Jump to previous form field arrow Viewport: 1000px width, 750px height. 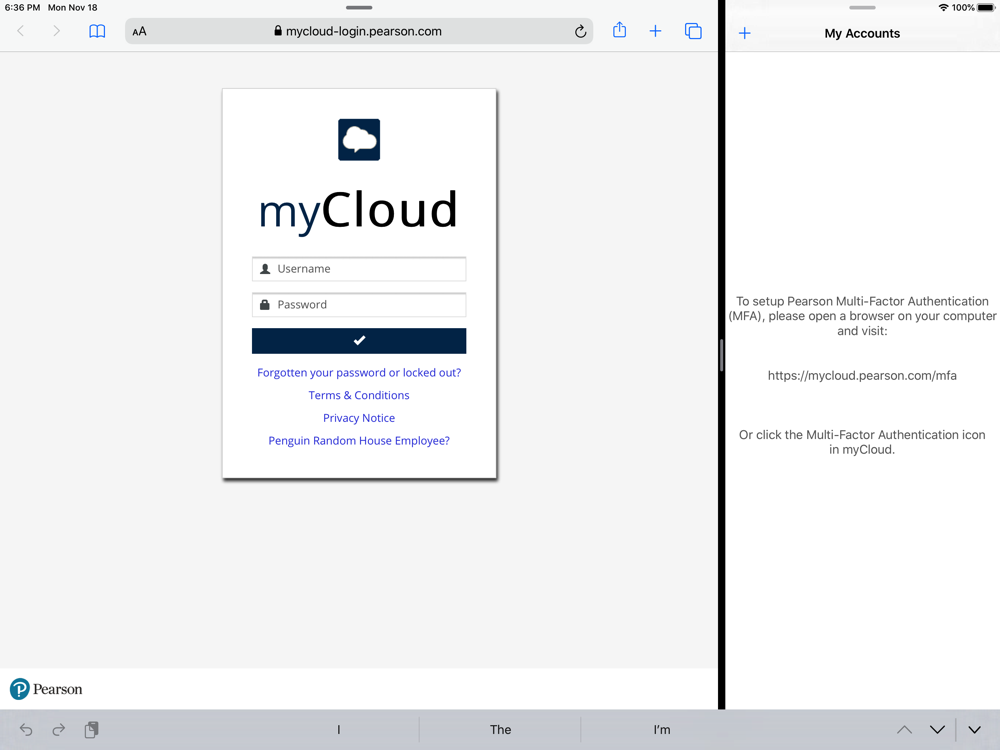tap(904, 730)
